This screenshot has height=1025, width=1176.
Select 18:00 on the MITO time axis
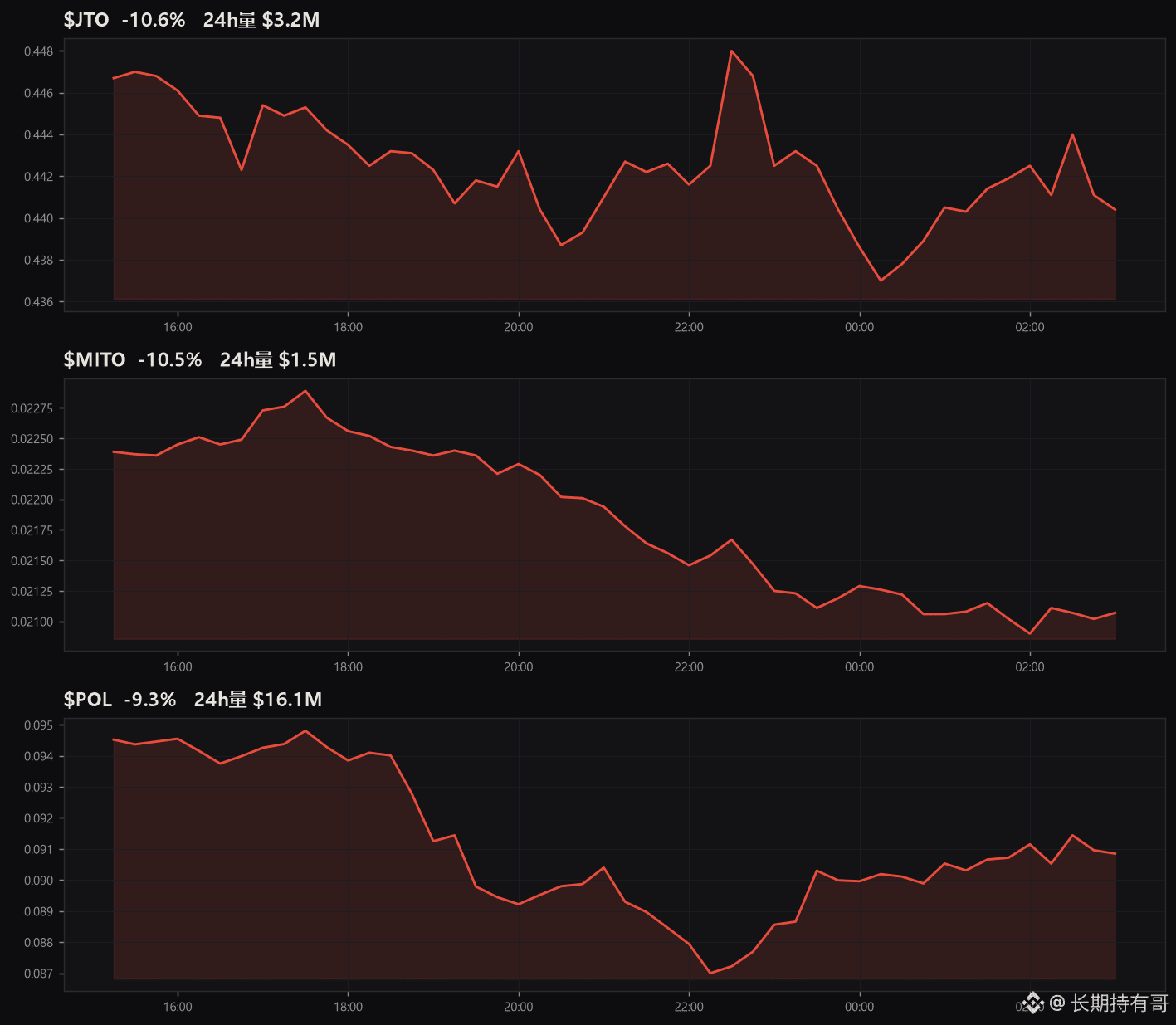pyautogui.click(x=348, y=666)
